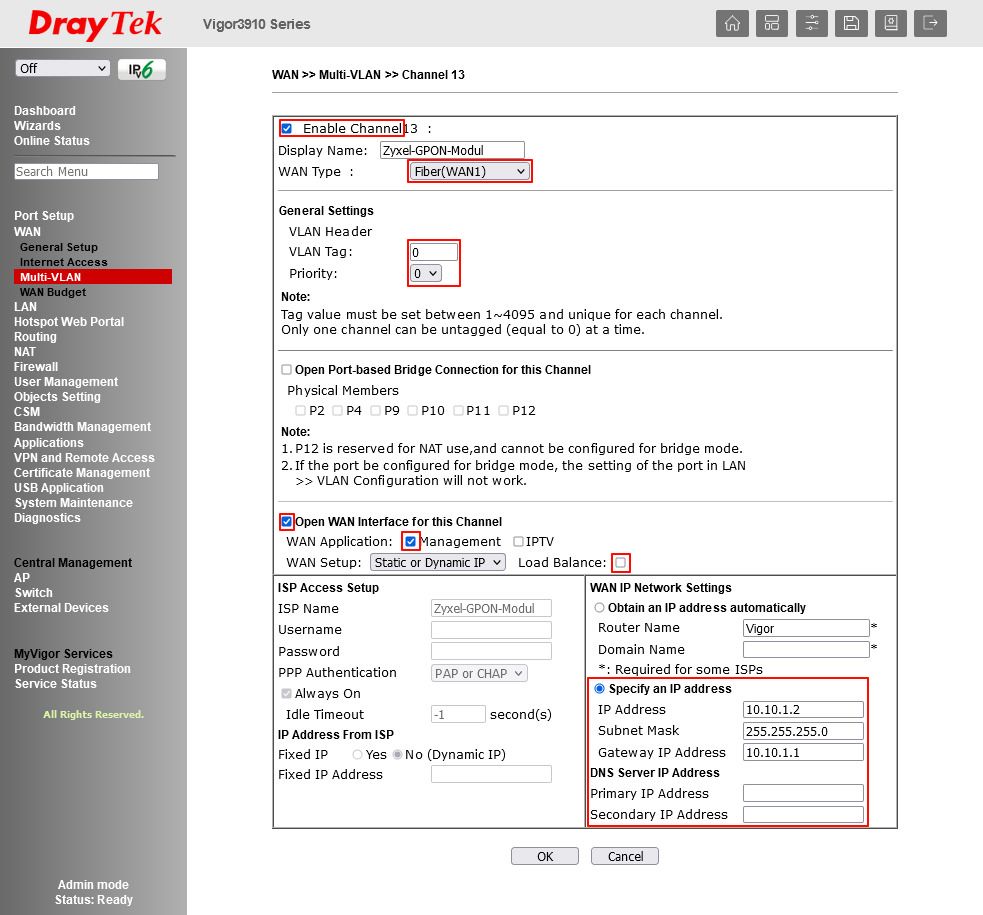Open Product Registration link

(x=73, y=669)
